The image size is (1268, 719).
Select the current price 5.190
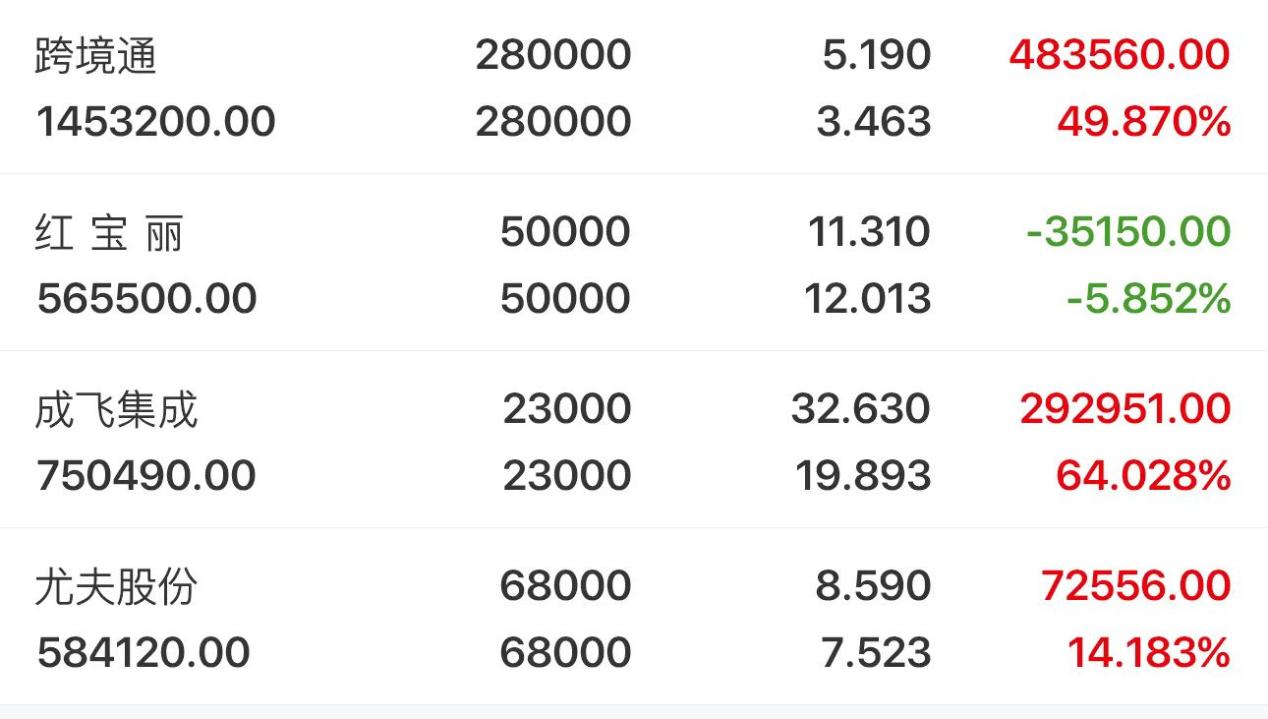click(877, 55)
